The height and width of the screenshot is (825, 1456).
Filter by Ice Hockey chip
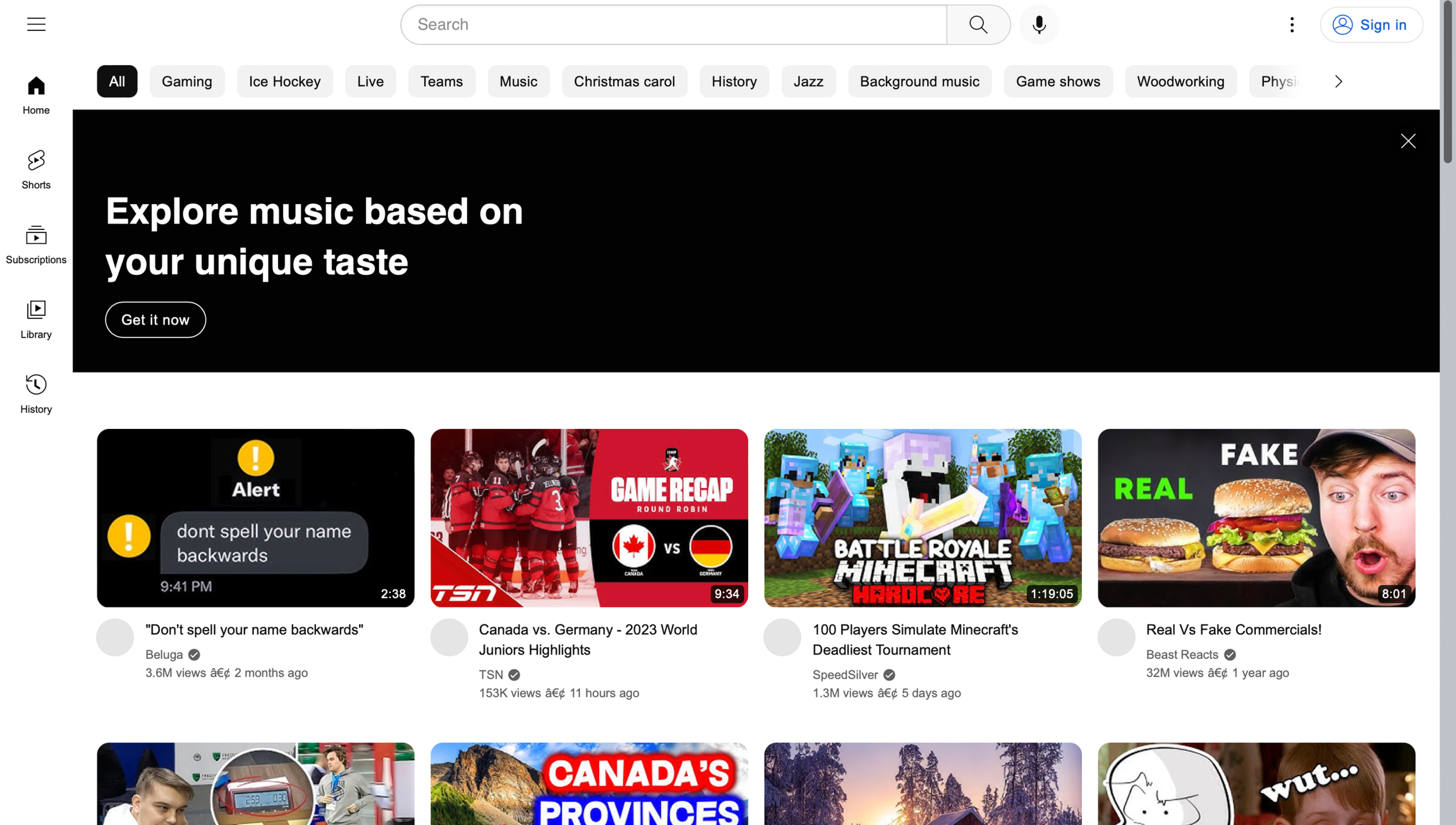click(x=284, y=81)
